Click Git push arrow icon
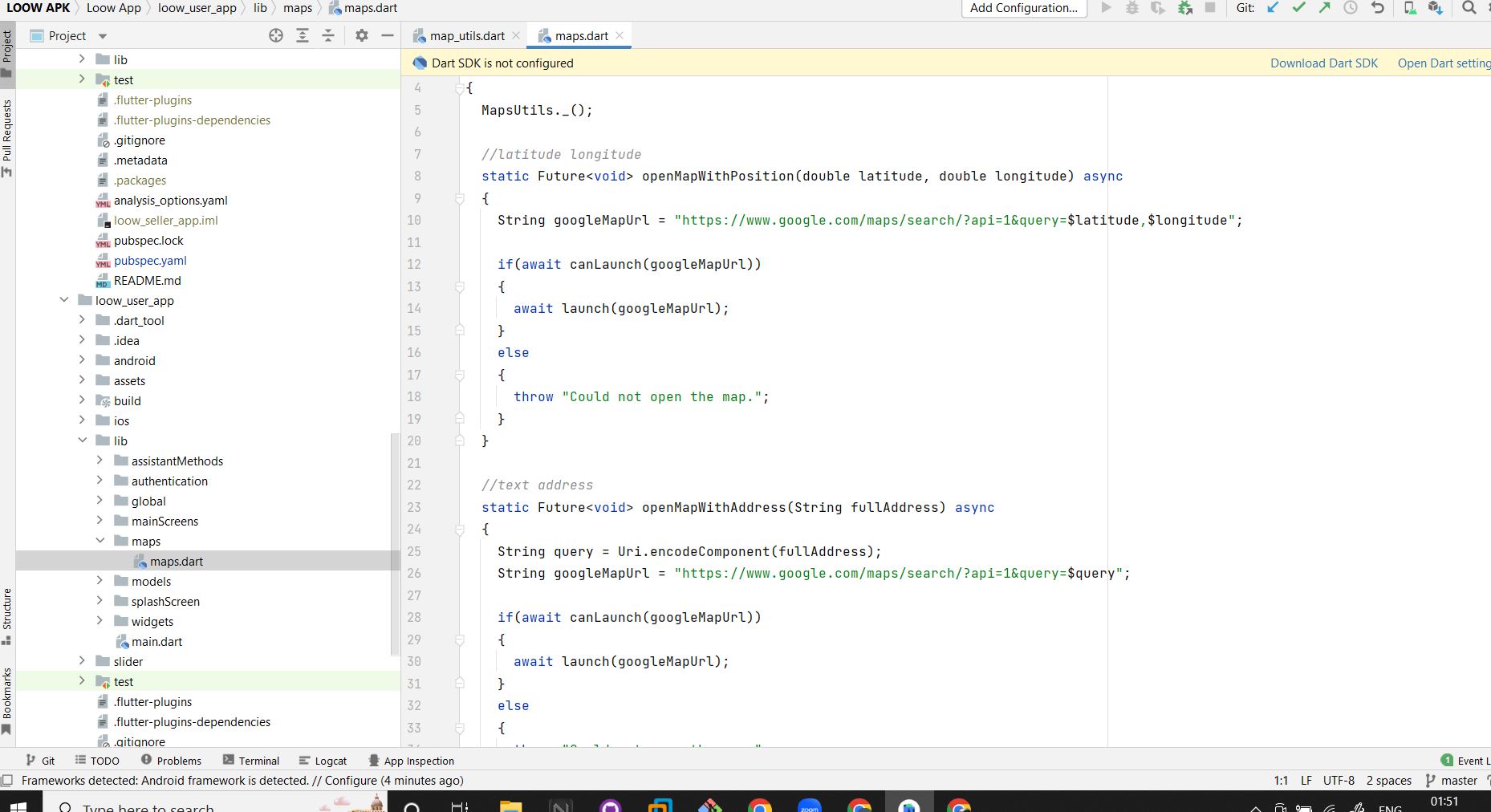The height and width of the screenshot is (812, 1491). (1325, 8)
